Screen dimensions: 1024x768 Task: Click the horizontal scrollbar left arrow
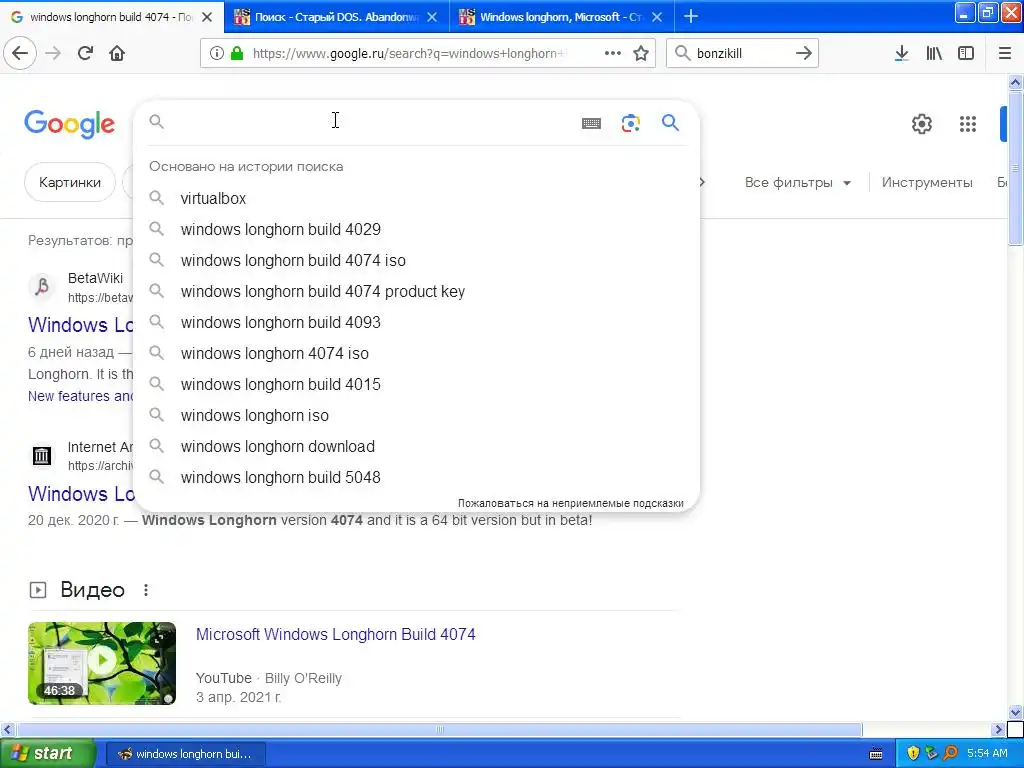pyautogui.click(x=8, y=729)
